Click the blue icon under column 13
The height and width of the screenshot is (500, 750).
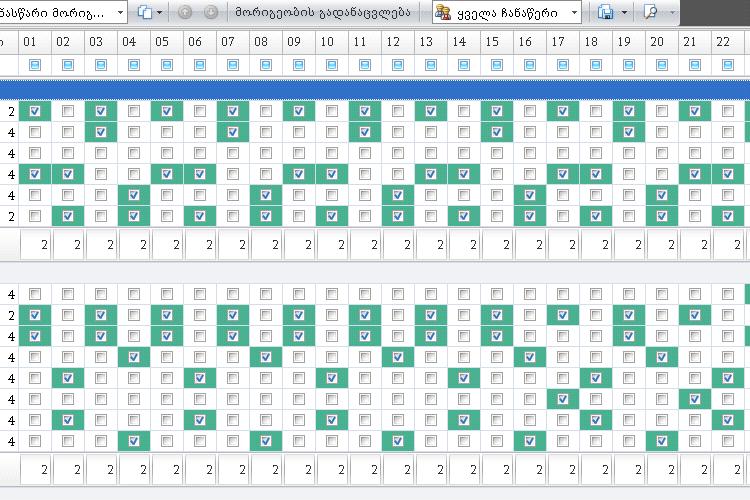click(x=431, y=65)
